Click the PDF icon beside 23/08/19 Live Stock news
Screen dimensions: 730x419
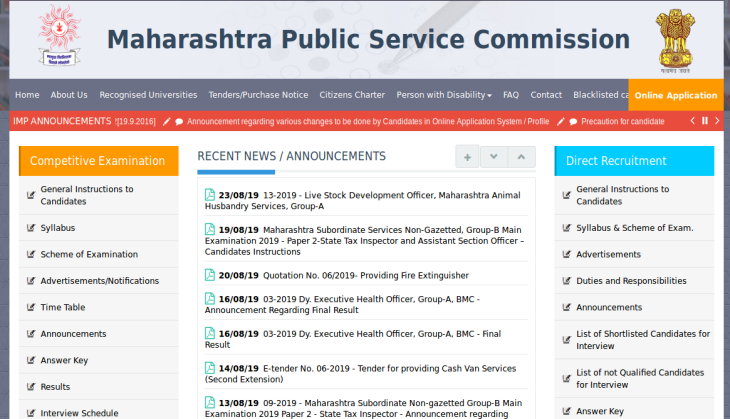(210, 195)
